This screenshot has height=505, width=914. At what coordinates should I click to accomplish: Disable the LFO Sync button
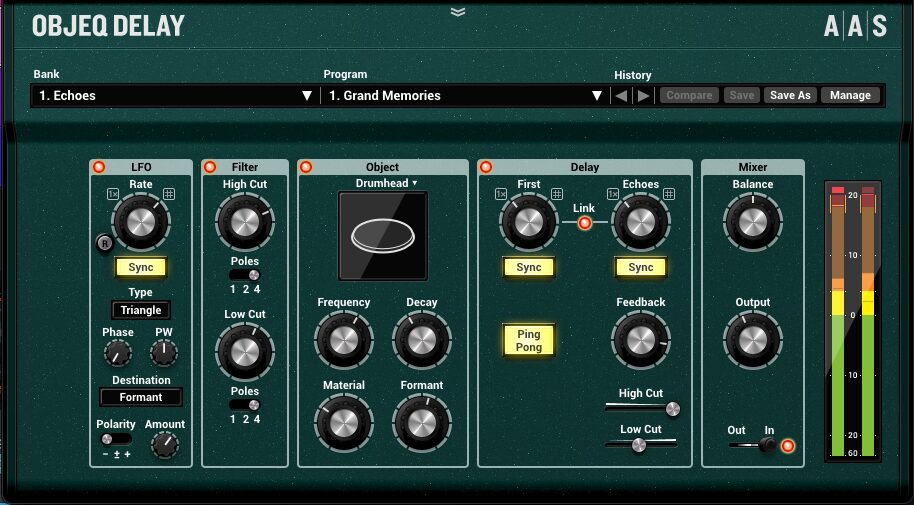[141, 268]
